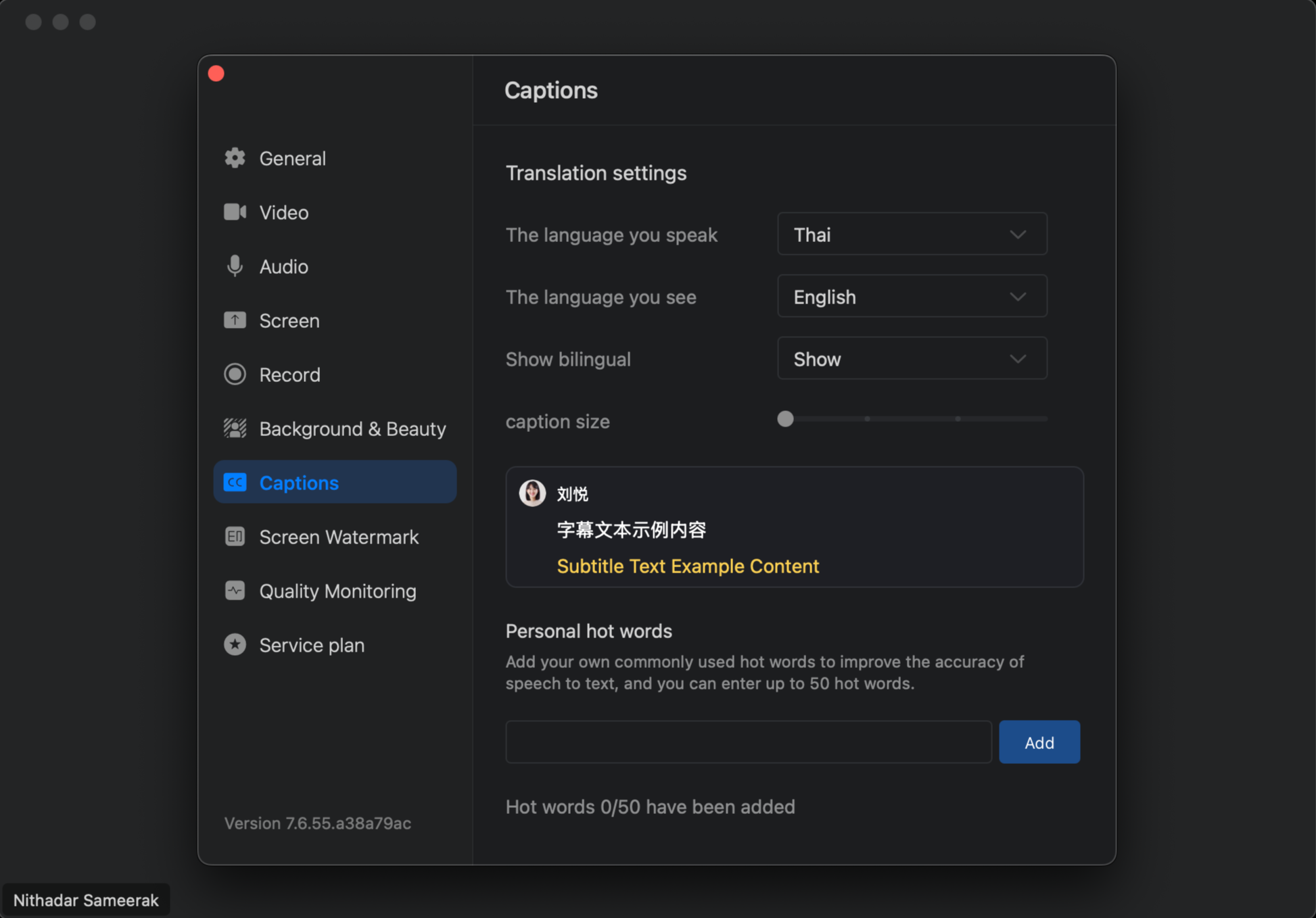Viewport: 1316px width, 918px height.
Task: Set caption size to the last slider stop
Action: coord(1045,419)
